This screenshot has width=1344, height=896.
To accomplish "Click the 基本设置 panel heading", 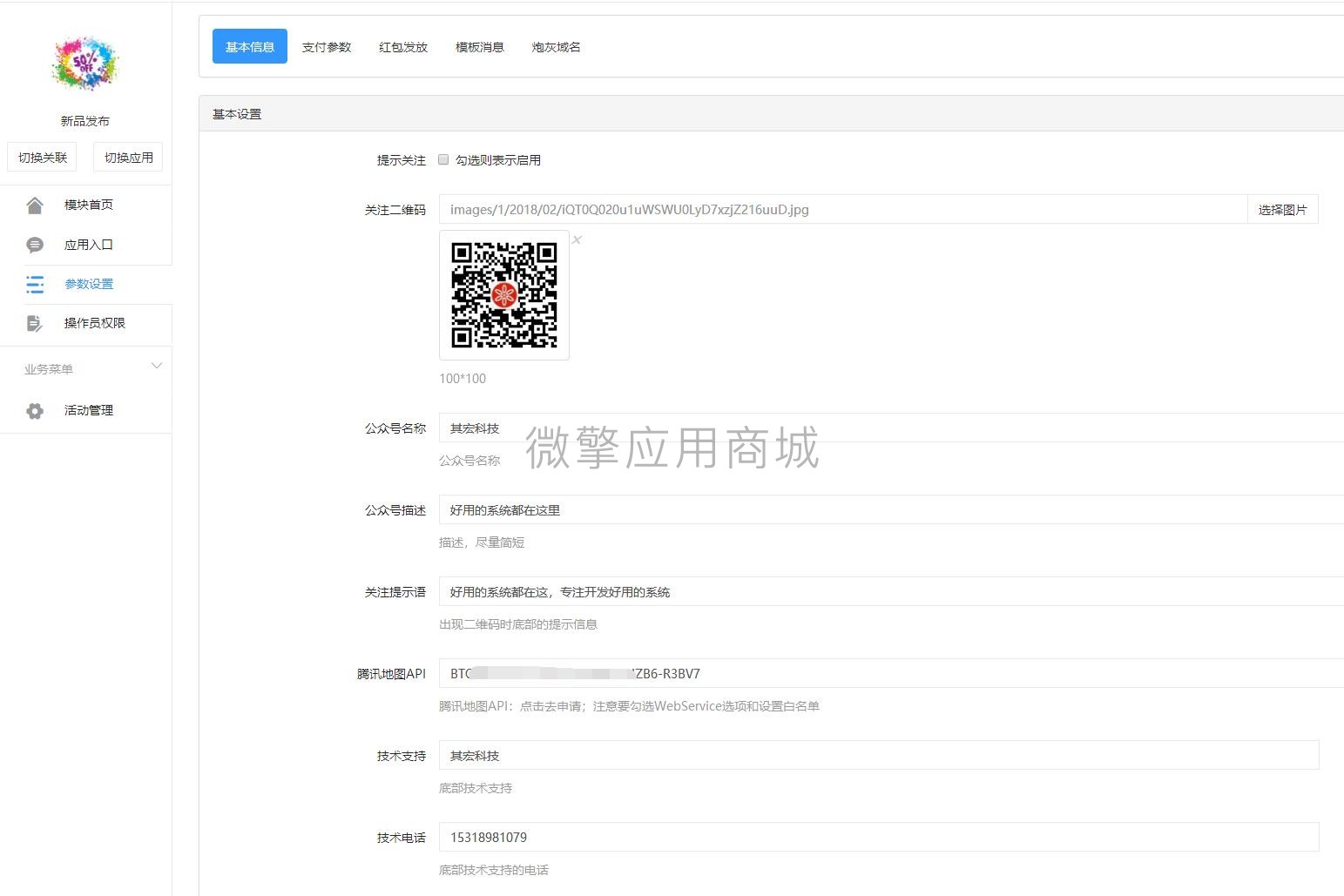I will click(237, 114).
